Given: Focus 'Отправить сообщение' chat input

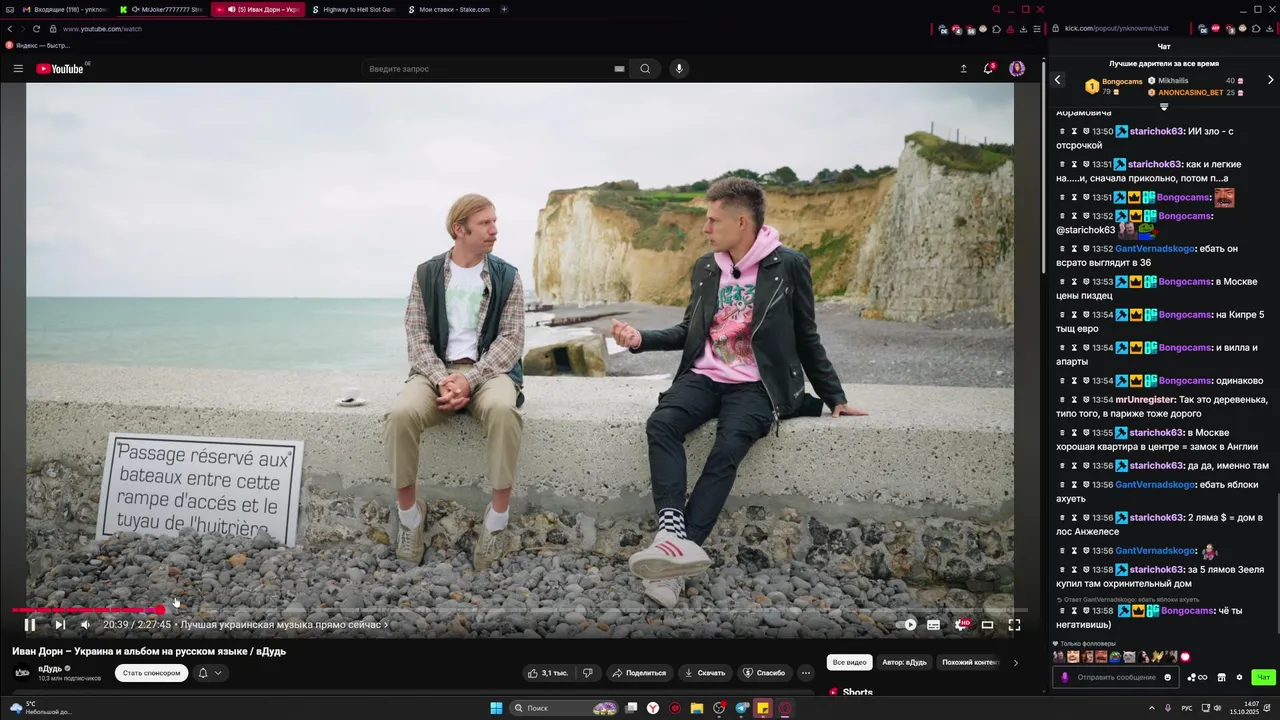Looking at the screenshot, I should click(x=1116, y=677).
